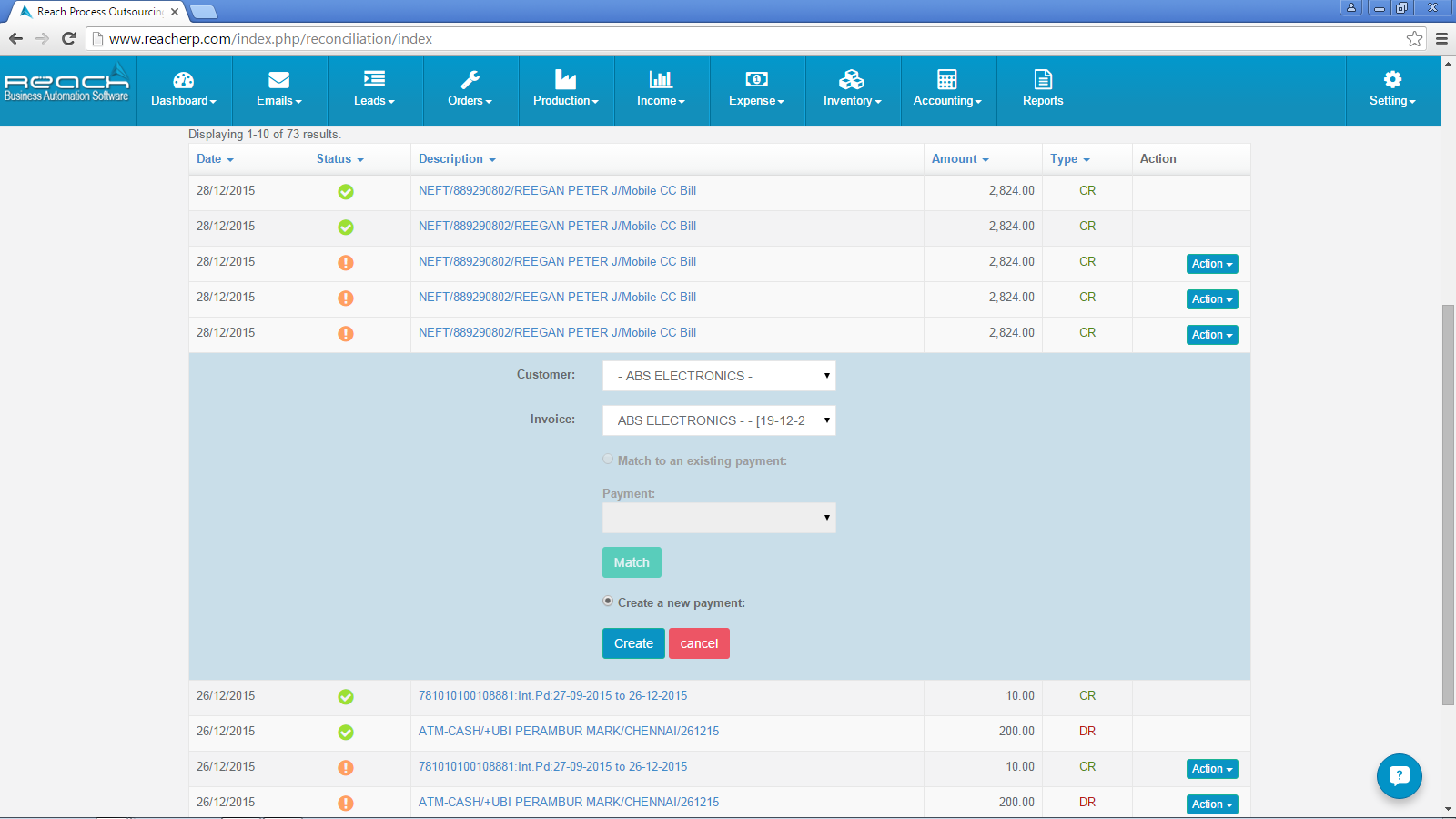1456x819 pixels.
Task: Click orange warning status of third NEFT row
Action: point(346,263)
